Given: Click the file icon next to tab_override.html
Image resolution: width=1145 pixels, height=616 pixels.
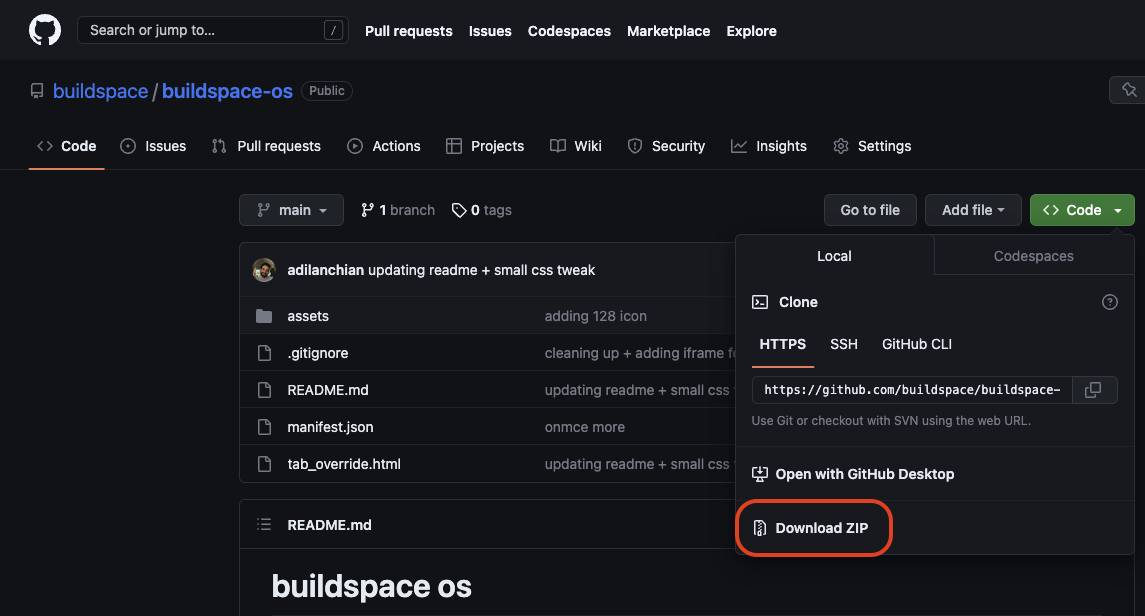Looking at the screenshot, I should [264, 464].
